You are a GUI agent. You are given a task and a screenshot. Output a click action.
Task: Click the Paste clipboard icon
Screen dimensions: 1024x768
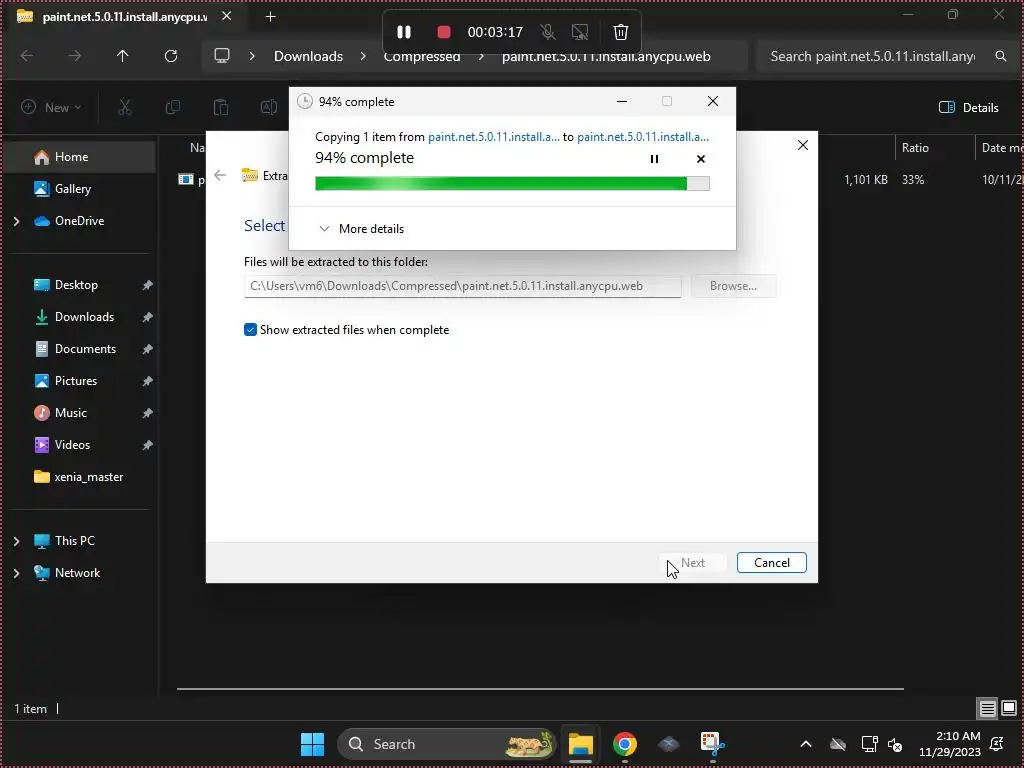pyautogui.click(x=221, y=107)
